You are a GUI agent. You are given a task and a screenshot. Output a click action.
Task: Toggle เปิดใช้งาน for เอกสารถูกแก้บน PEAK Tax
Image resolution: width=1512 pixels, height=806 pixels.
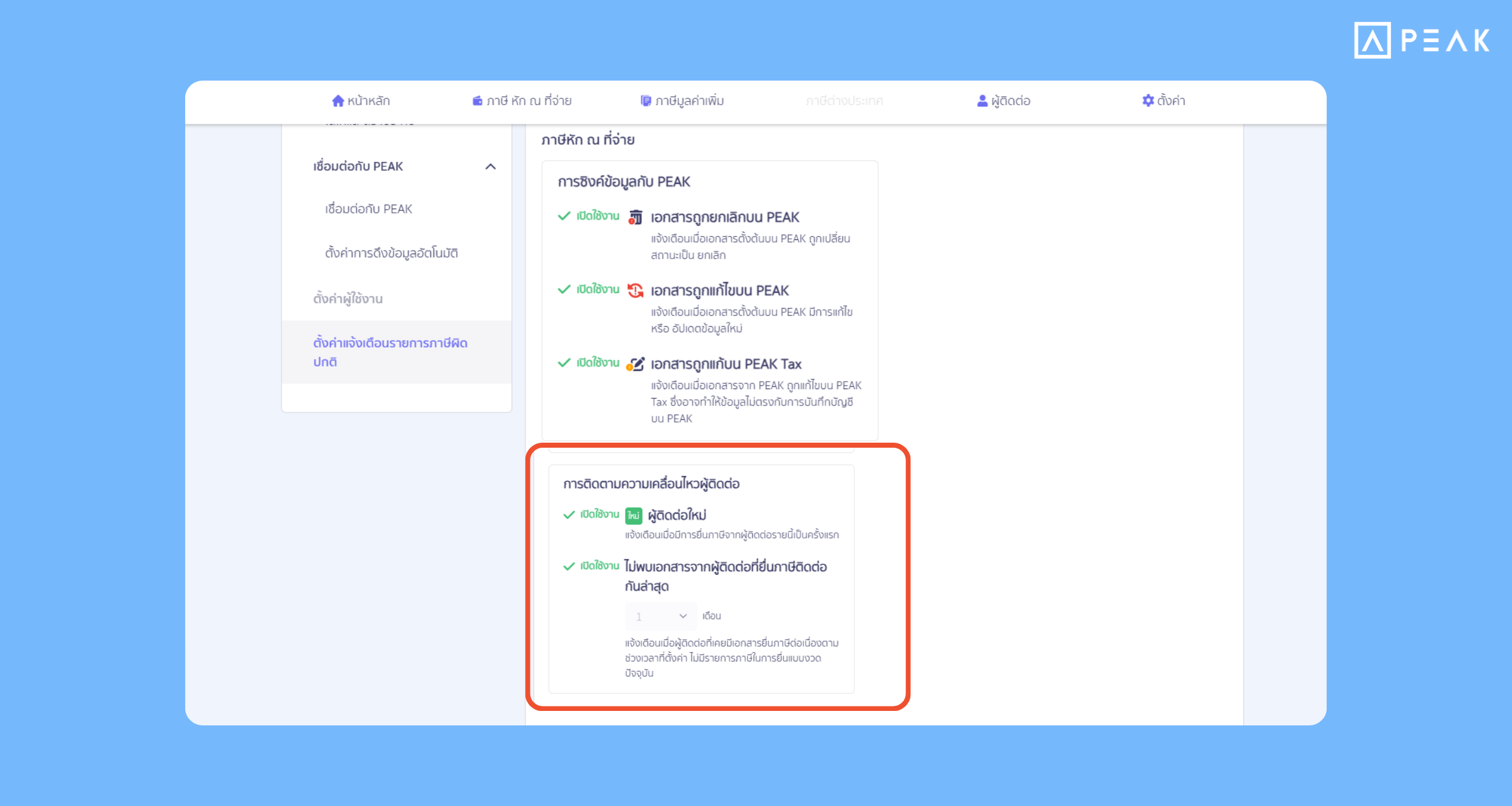click(x=589, y=363)
